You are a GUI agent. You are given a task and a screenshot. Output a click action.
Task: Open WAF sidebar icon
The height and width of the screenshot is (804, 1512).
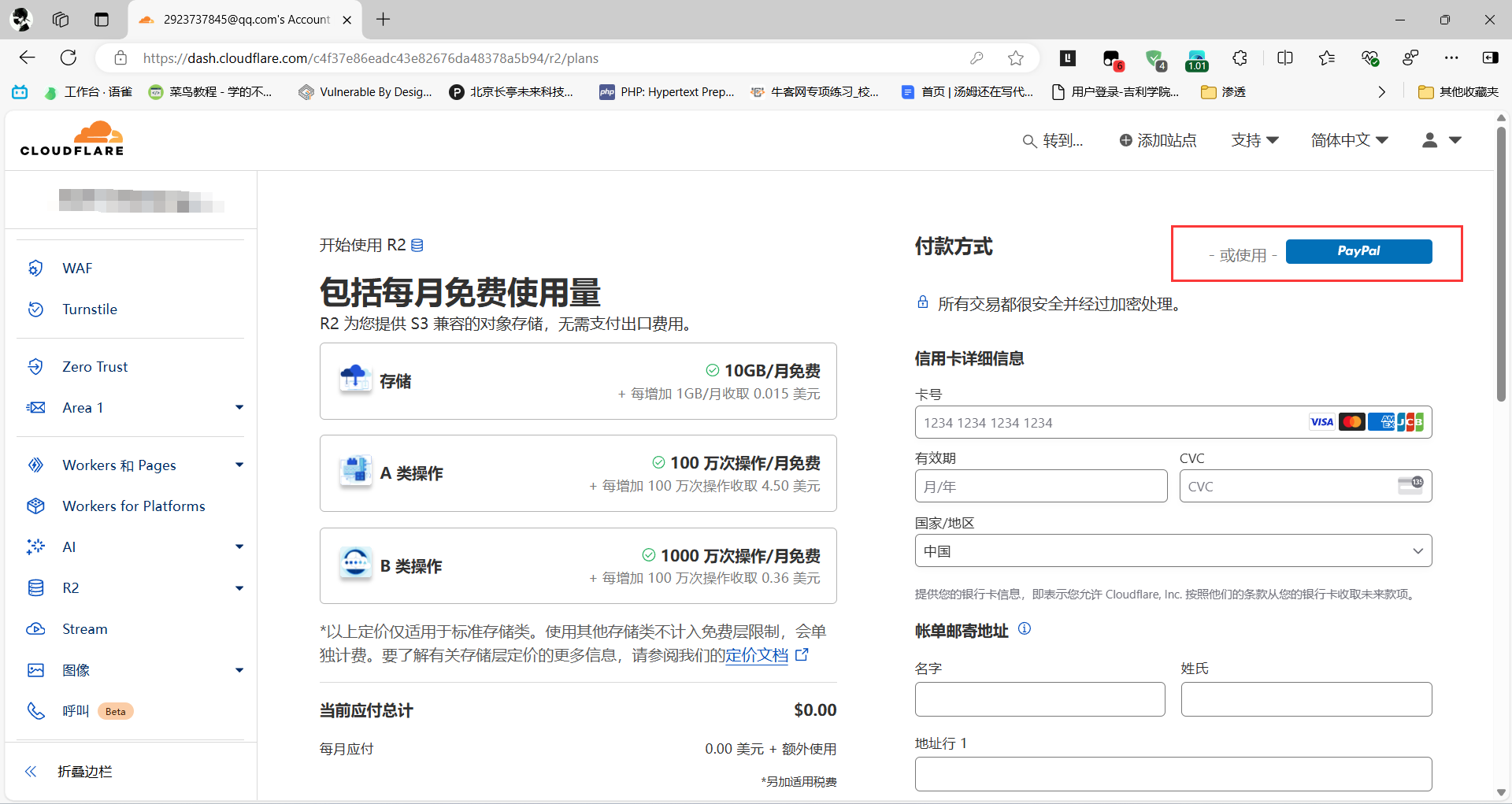(x=35, y=269)
